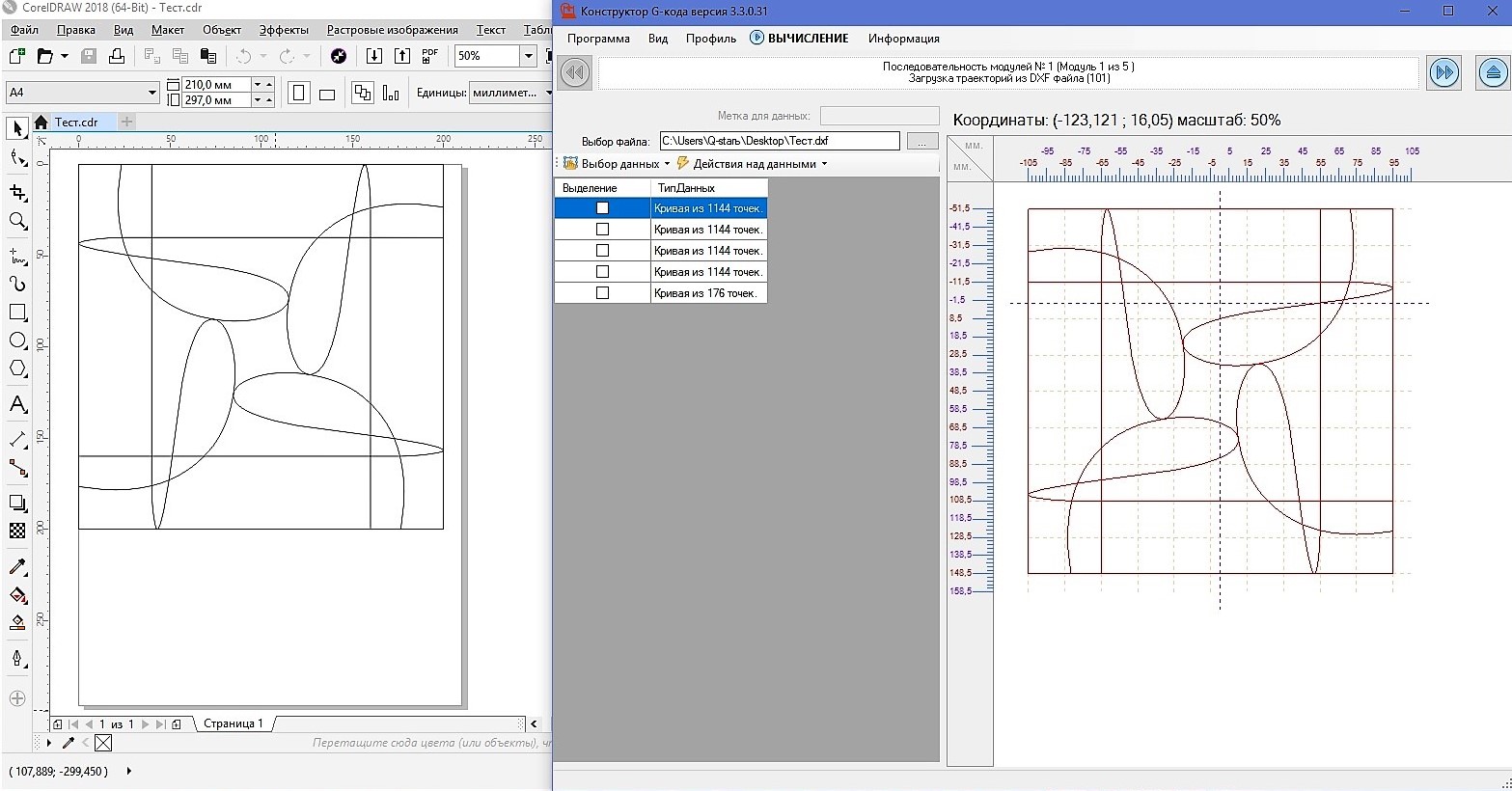The width and height of the screenshot is (1512, 791).
Task: Select the Drop Shadow tool in CorelDRAW
Action: pos(17,503)
